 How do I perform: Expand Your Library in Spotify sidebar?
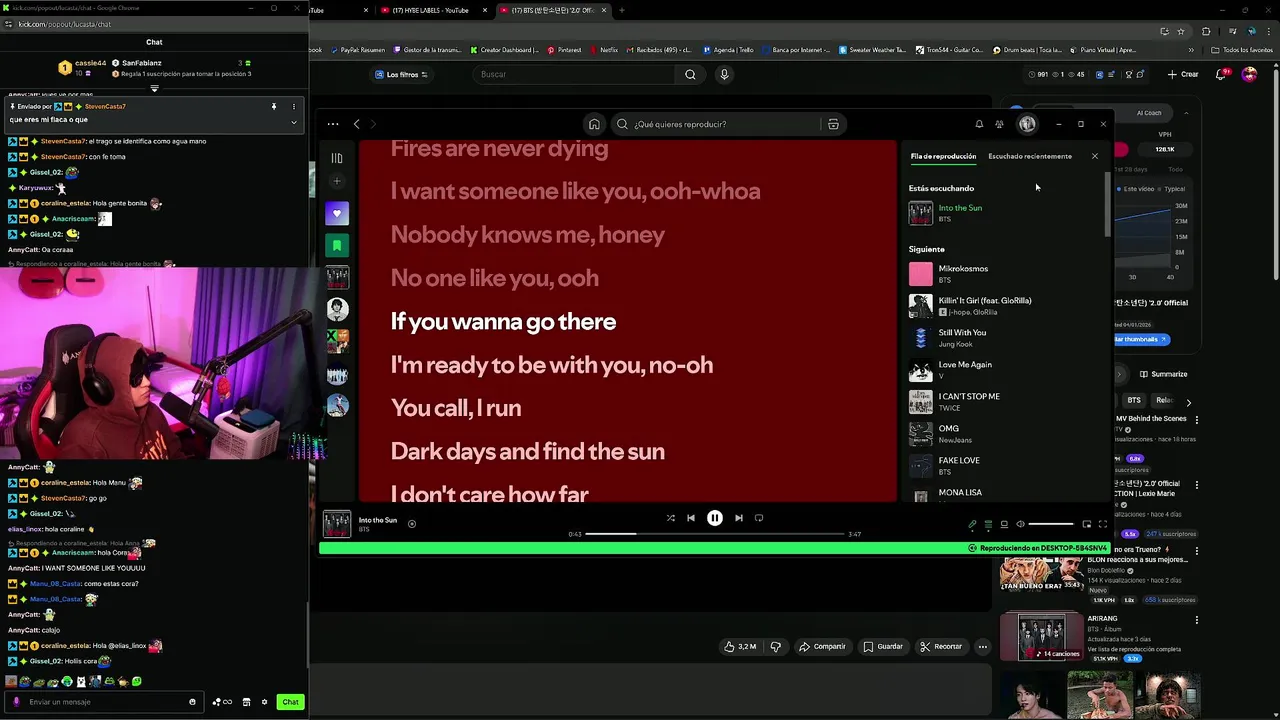(337, 158)
